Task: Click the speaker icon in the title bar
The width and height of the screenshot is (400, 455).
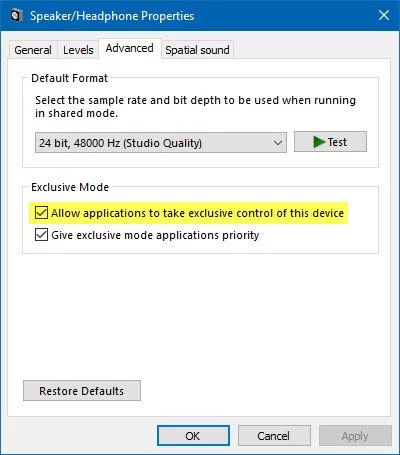Action: coord(16,16)
